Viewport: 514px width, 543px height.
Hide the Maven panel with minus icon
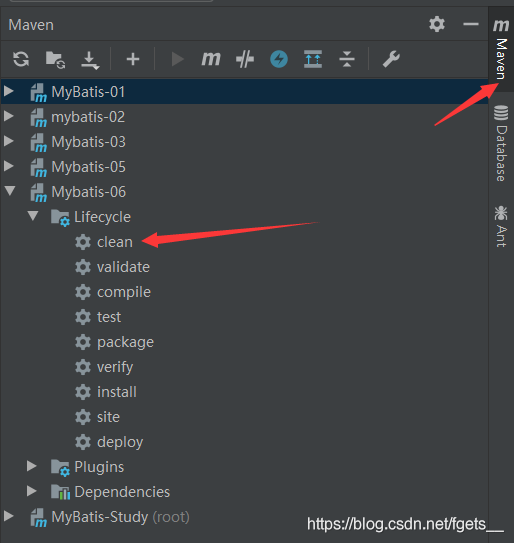click(x=471, y=24)
